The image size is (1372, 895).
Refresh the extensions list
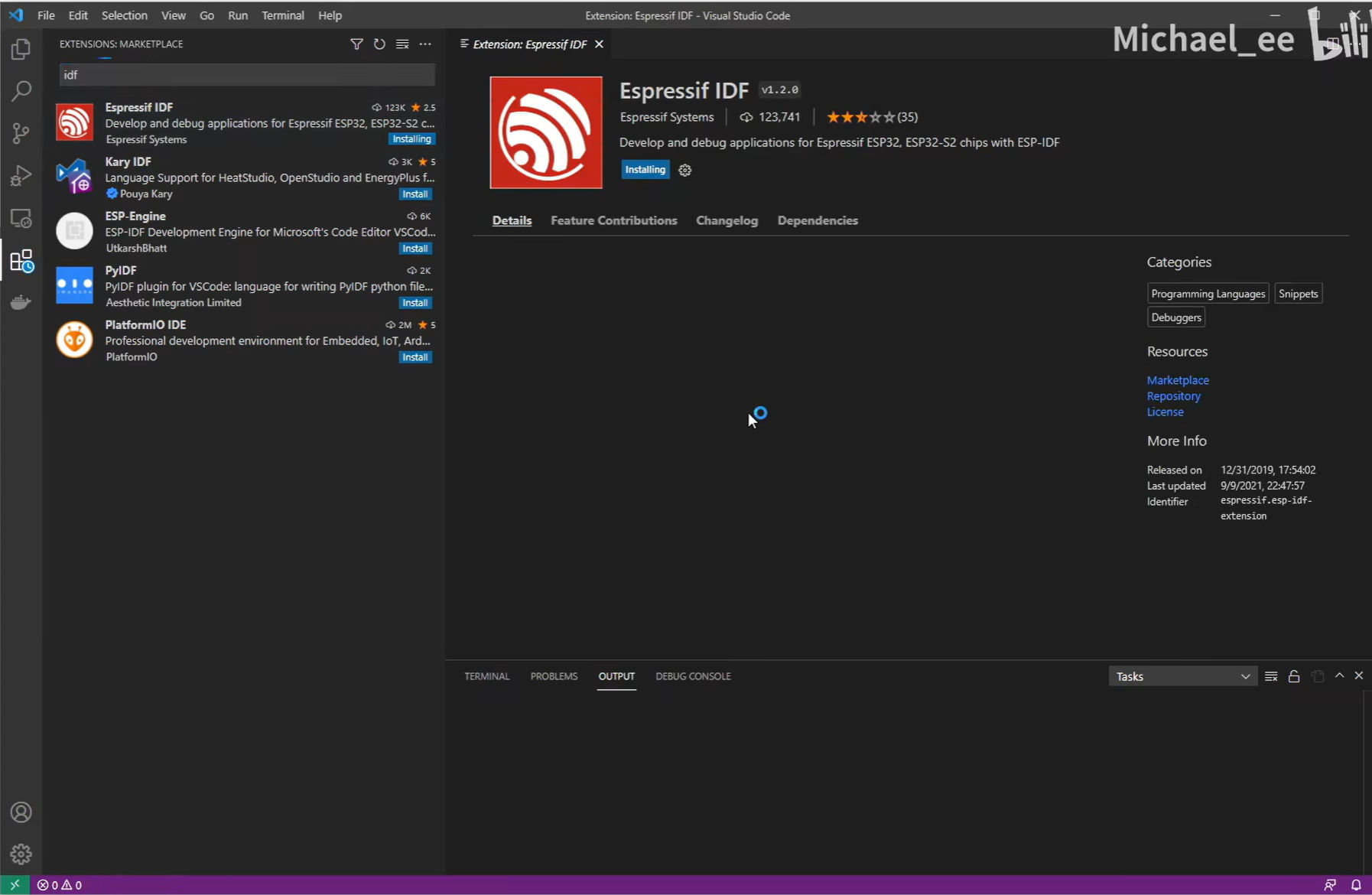coord(379,44)
